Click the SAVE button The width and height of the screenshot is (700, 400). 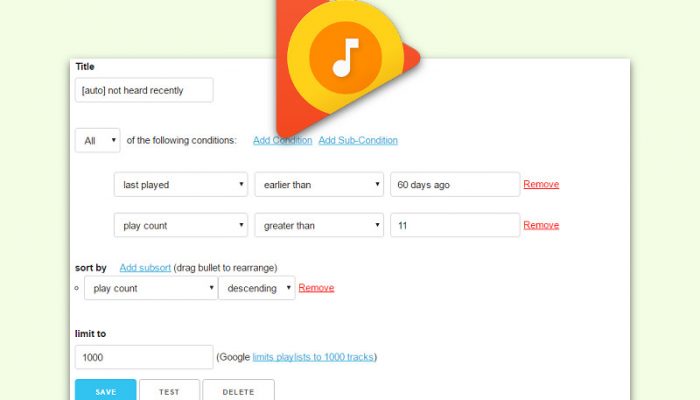pyautogui.click(x=106, y=390)
